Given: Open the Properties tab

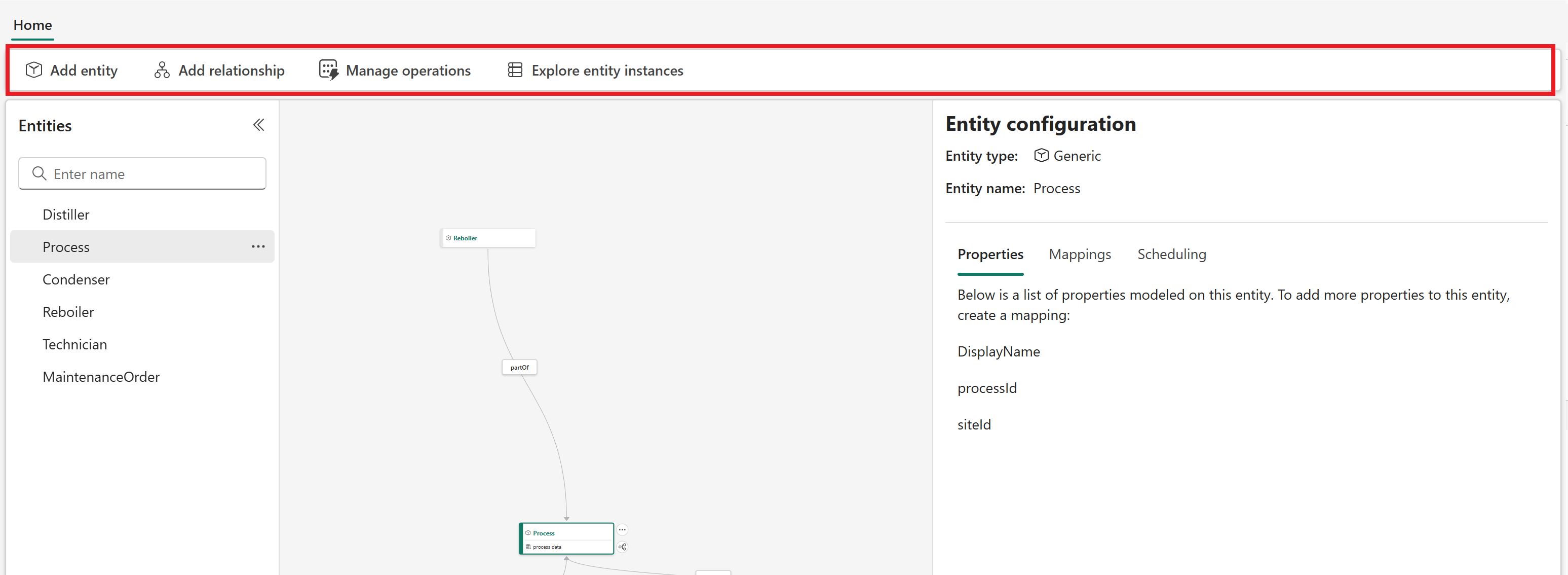Looking at the screenshot, I should pos(990,254).
